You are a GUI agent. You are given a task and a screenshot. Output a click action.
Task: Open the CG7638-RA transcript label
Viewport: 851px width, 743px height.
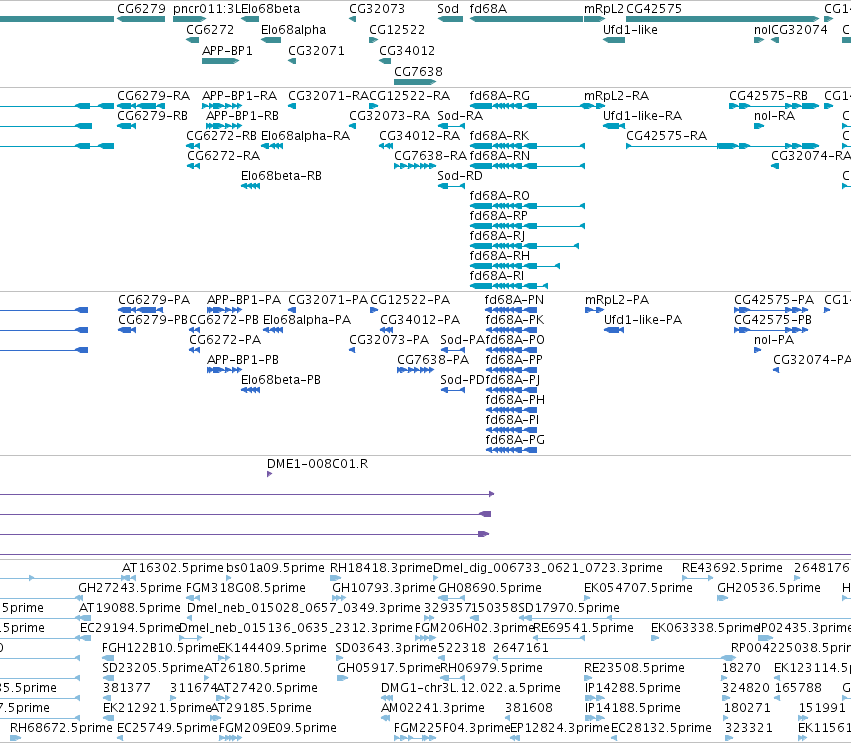(x=430, y=156)
